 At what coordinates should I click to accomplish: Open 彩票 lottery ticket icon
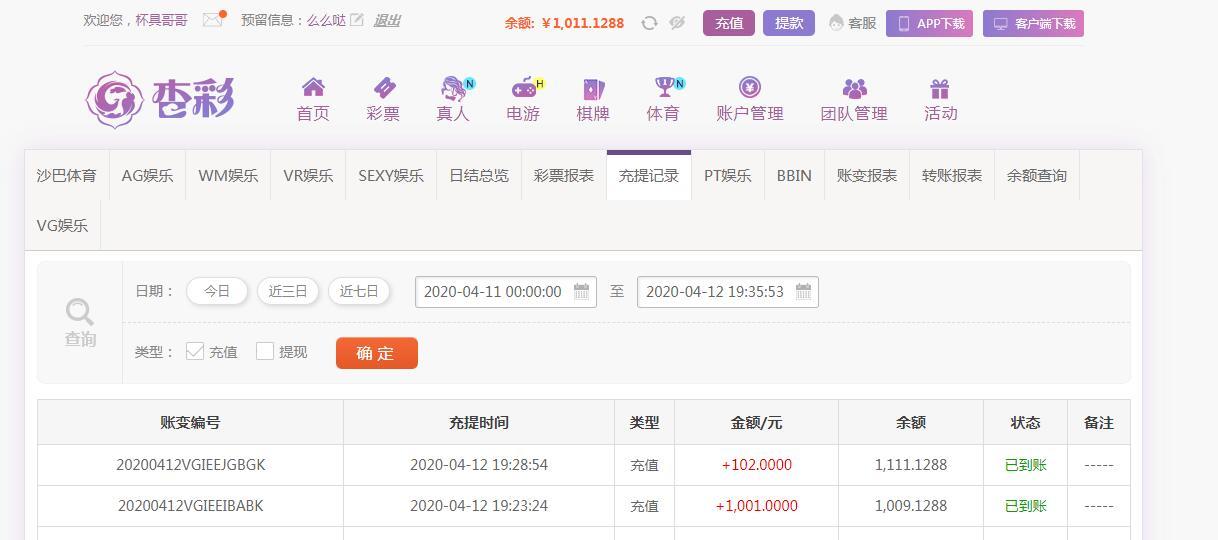pyautogui.click(x=383, y=88)
